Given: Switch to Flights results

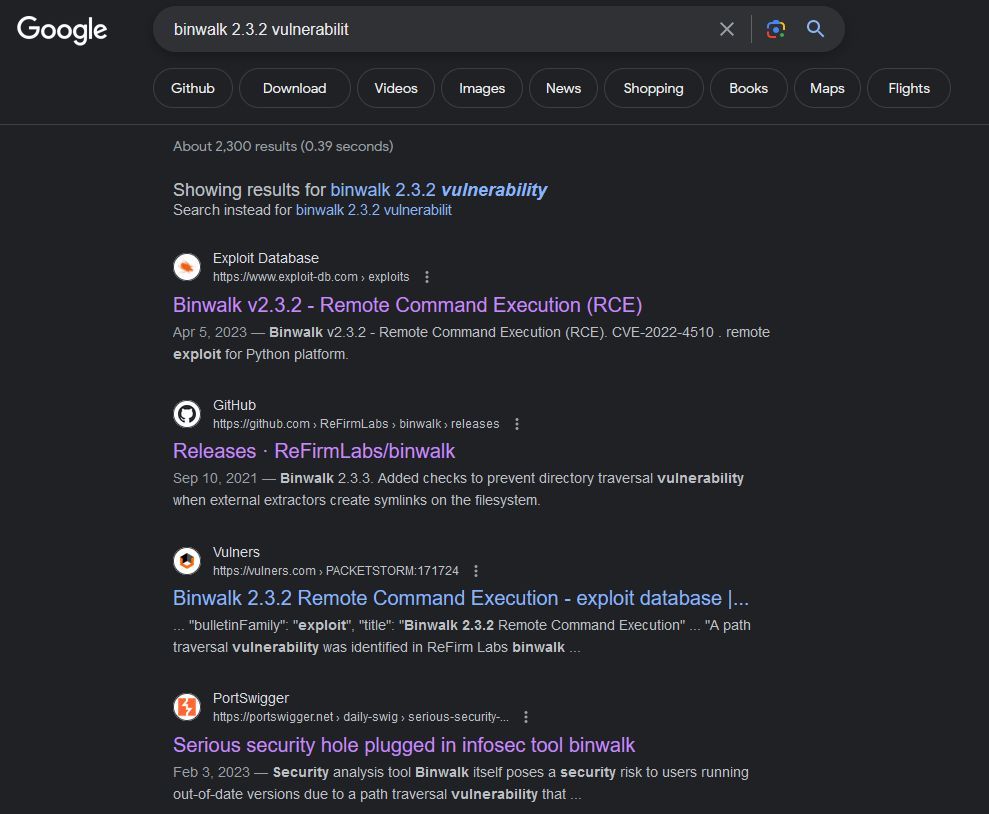Looking at the screenshot, I should pyautogui.click(x=909, y=88).
